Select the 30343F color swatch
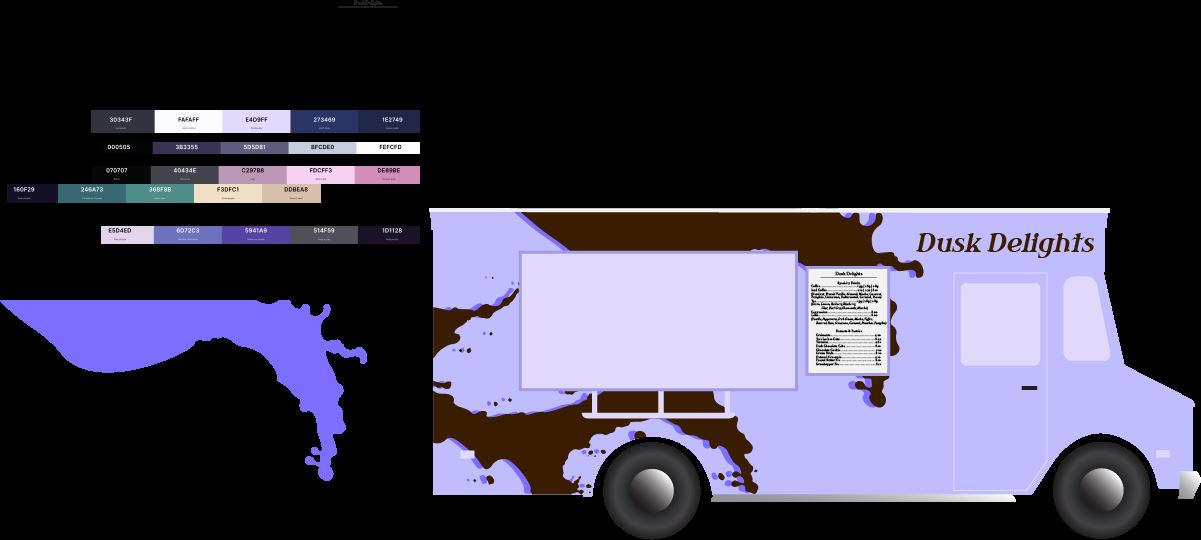The height and width of the screenshot is (540, 1201). pos(121,122)
